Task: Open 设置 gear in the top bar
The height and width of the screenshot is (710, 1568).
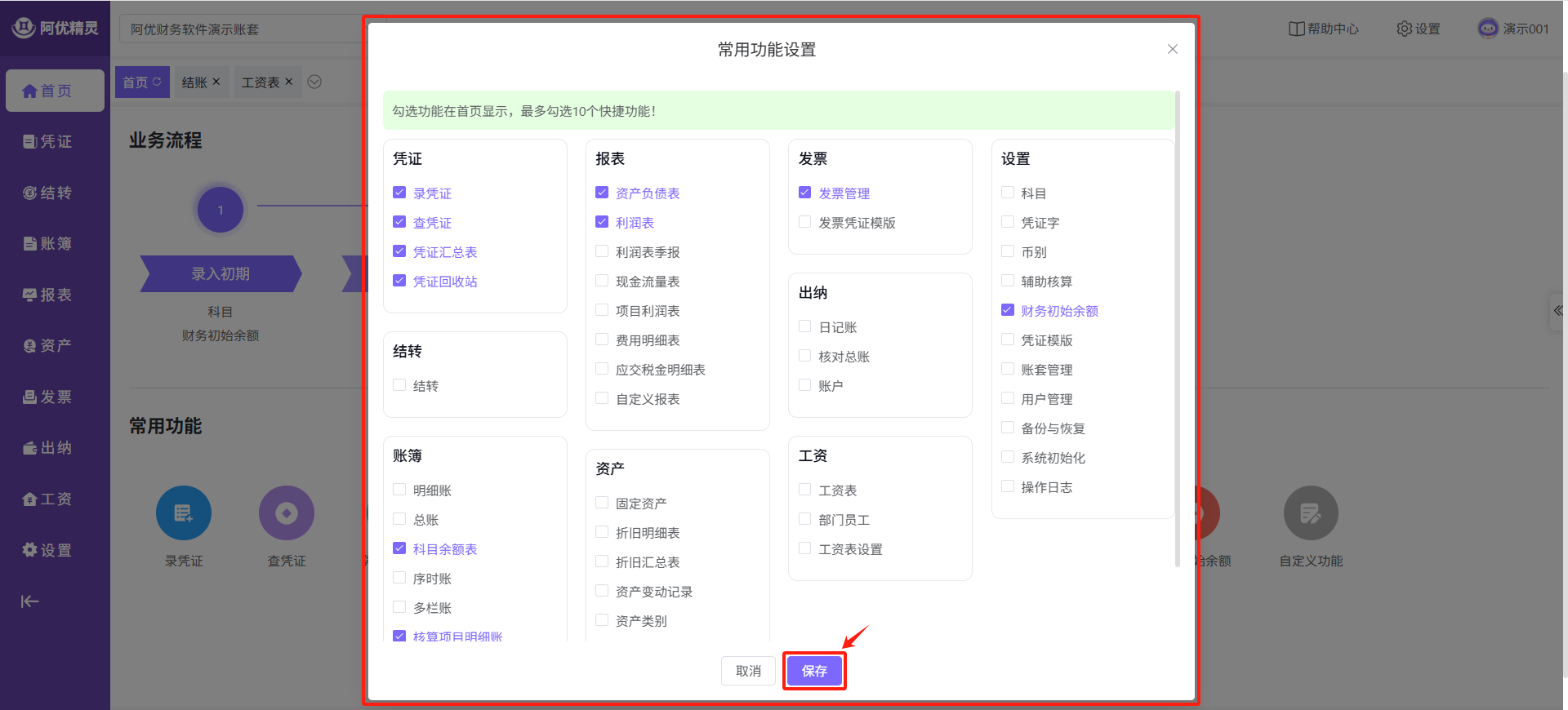Action: [1418, 29]
